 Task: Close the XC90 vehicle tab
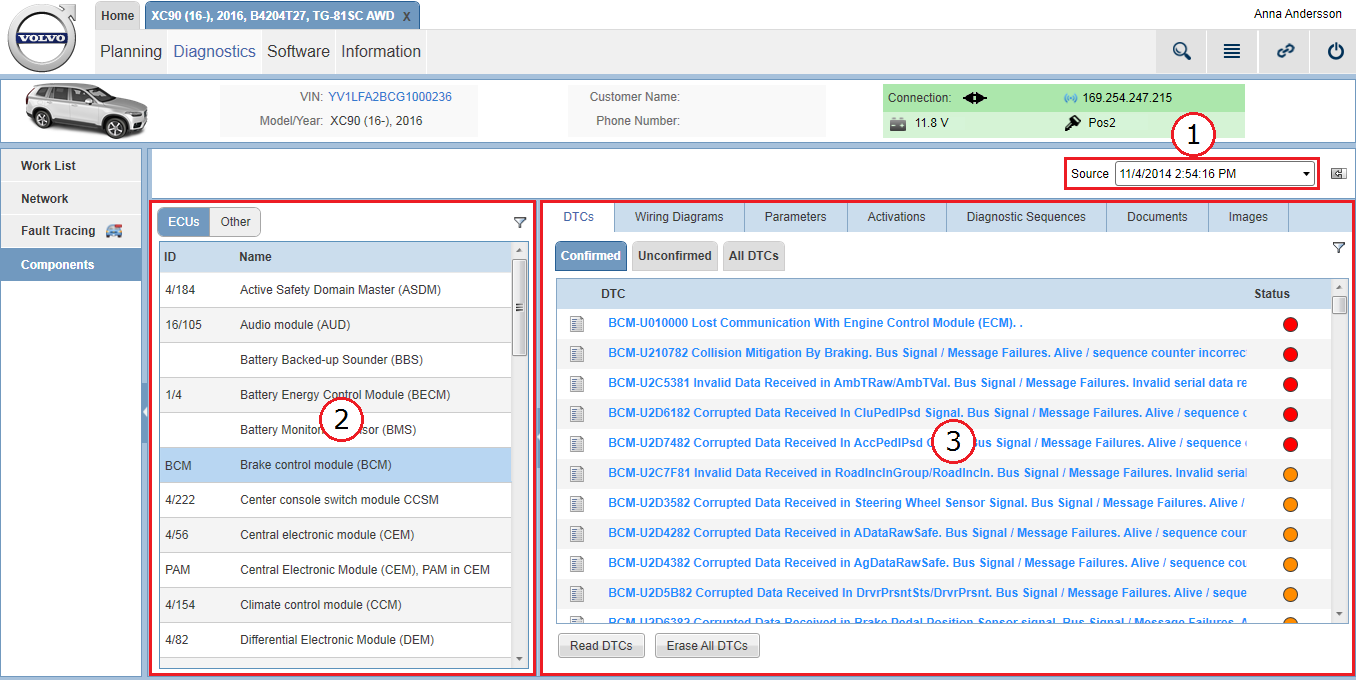point(406,17)
